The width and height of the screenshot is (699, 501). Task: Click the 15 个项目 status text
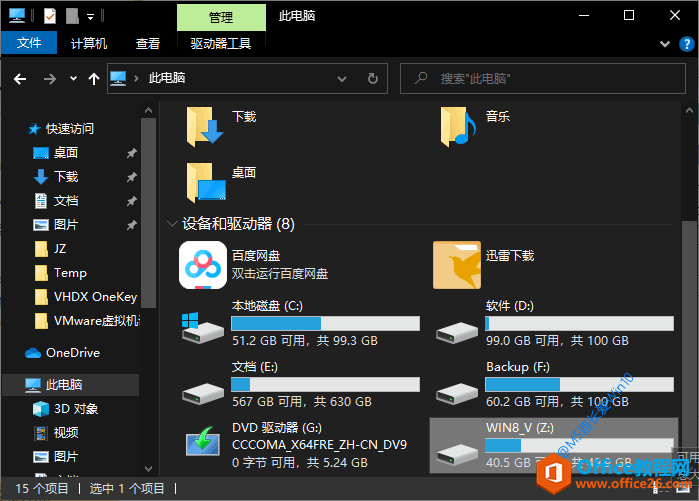click(x=42, y=489)
